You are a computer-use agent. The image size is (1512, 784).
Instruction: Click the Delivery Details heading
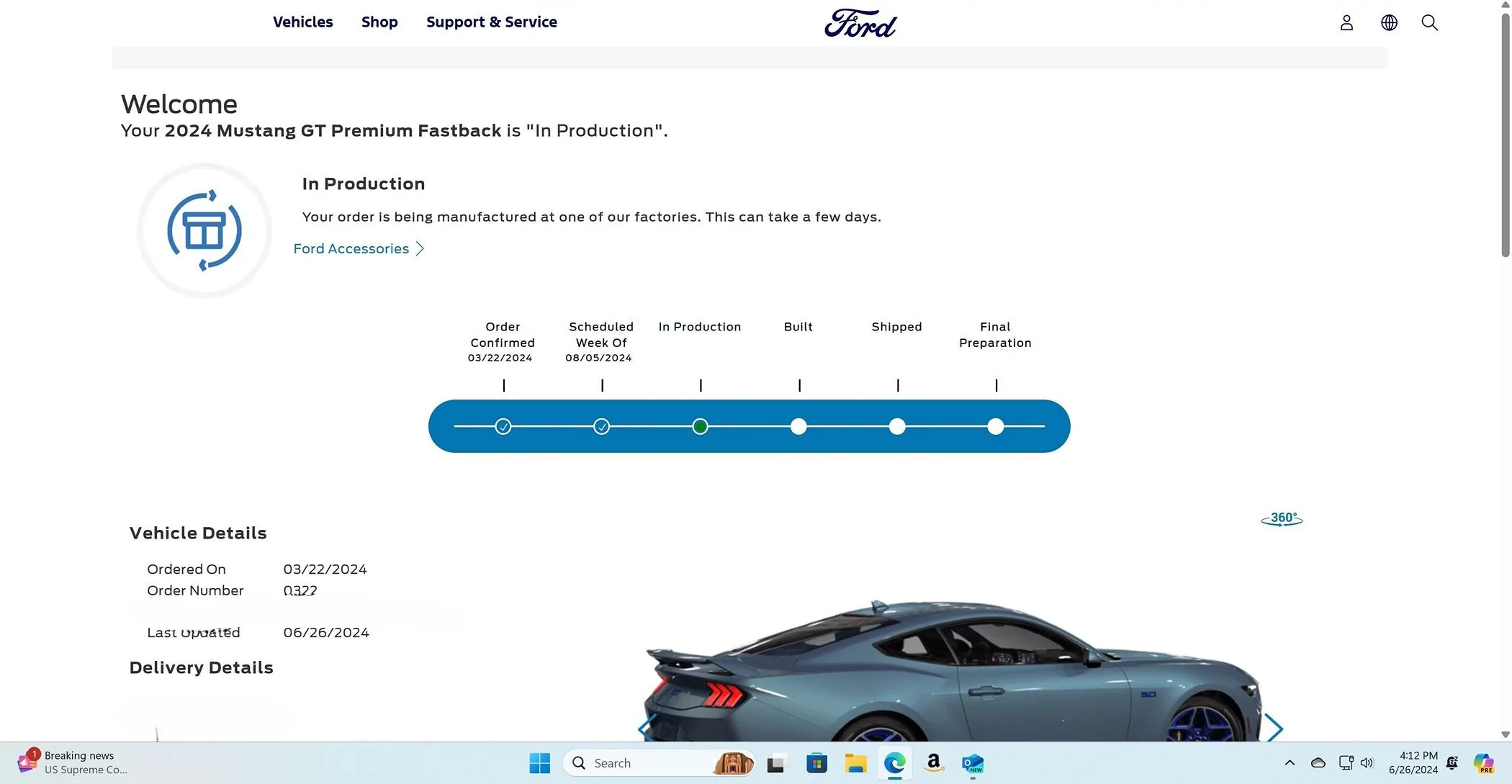click(x=201, y=668)
